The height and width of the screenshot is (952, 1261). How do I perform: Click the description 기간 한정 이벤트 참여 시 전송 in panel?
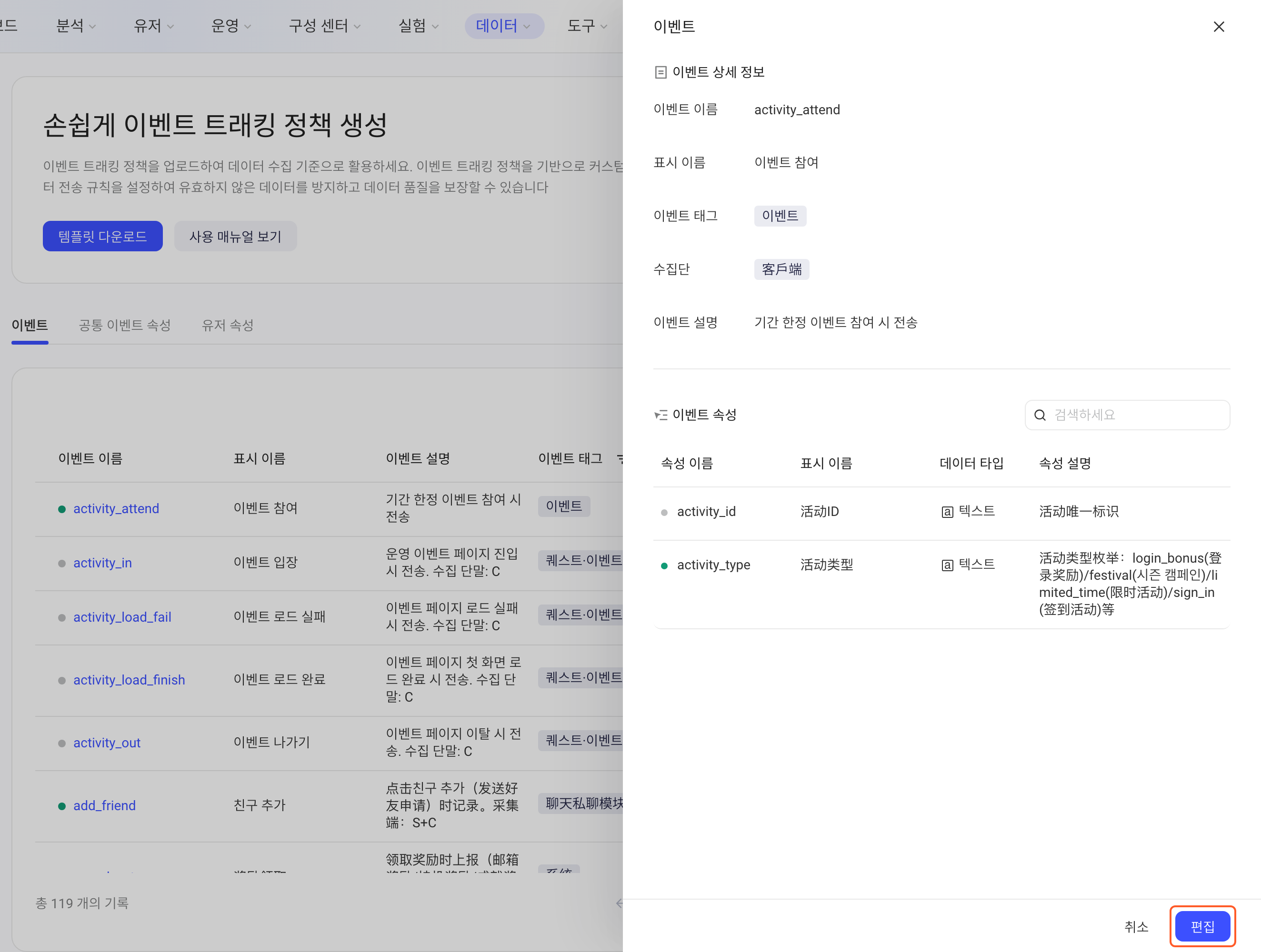[836, 322]
